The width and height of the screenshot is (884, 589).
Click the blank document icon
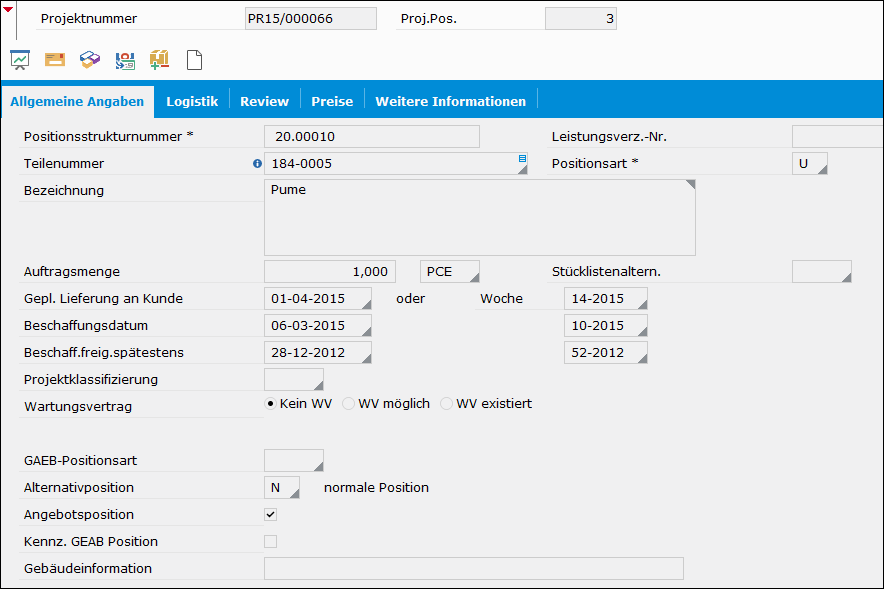(x=195, y=60)
